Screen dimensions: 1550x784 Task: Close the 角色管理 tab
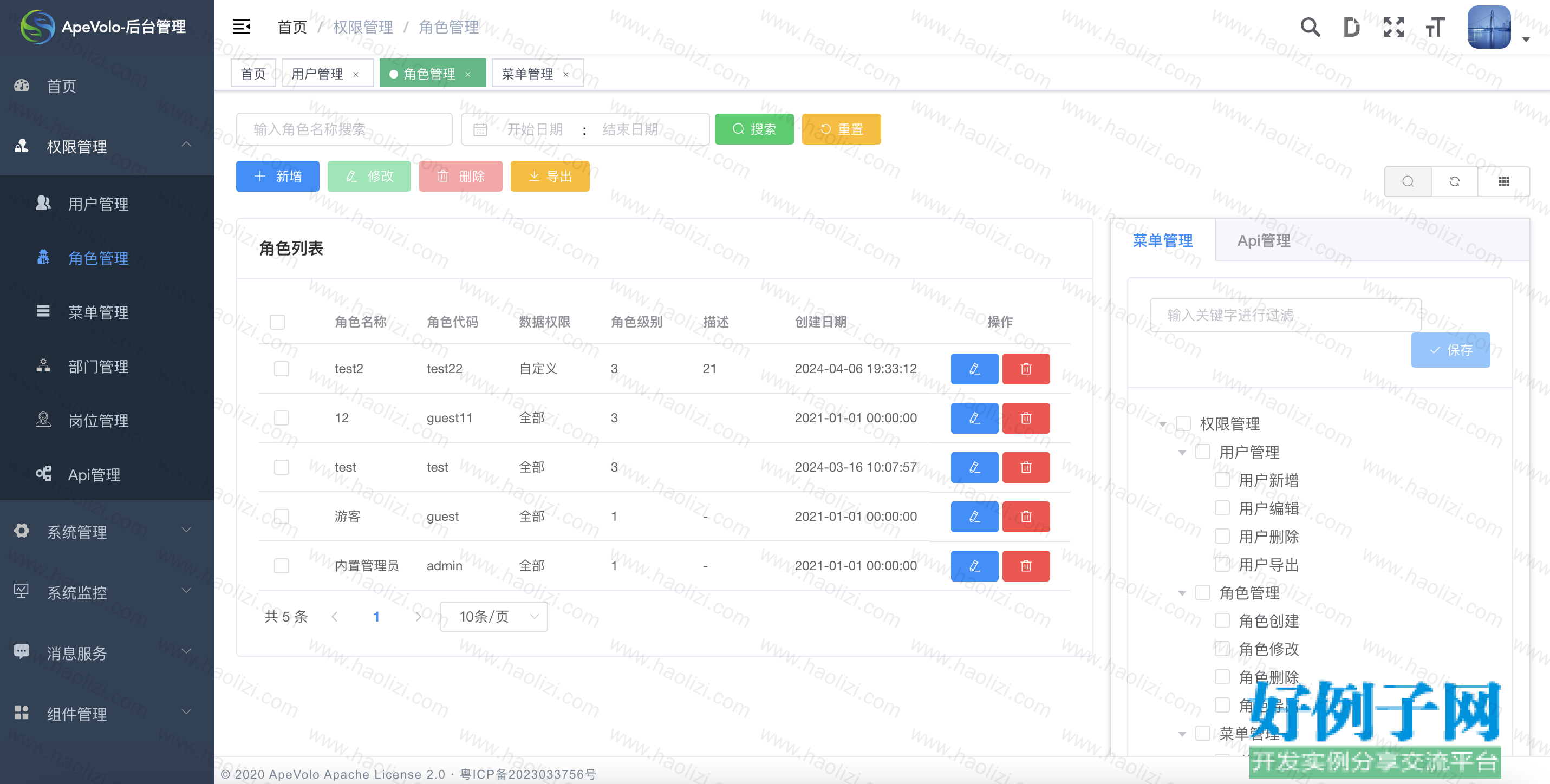pos(467,74)
